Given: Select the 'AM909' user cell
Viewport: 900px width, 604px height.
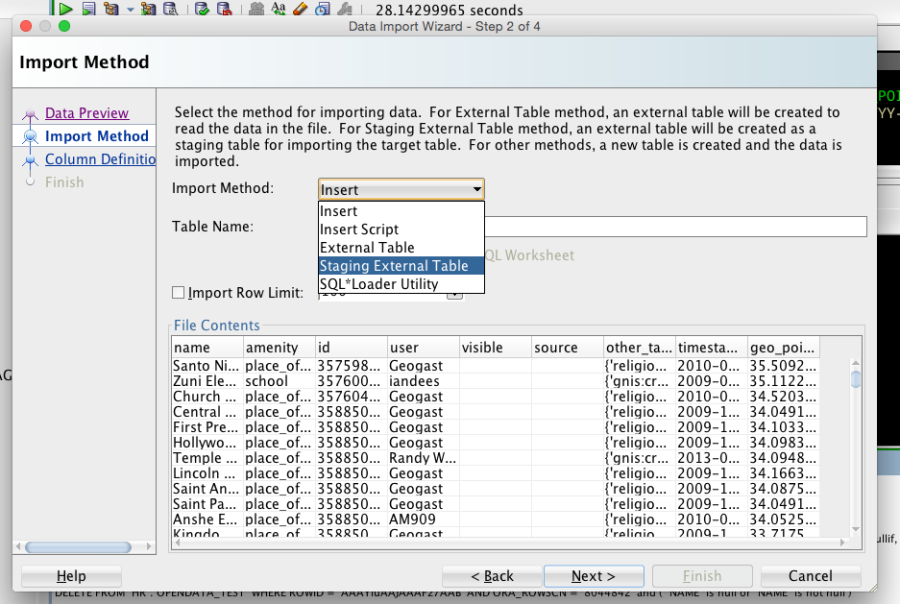Looking at the screenshot, I should pos(424,520).
